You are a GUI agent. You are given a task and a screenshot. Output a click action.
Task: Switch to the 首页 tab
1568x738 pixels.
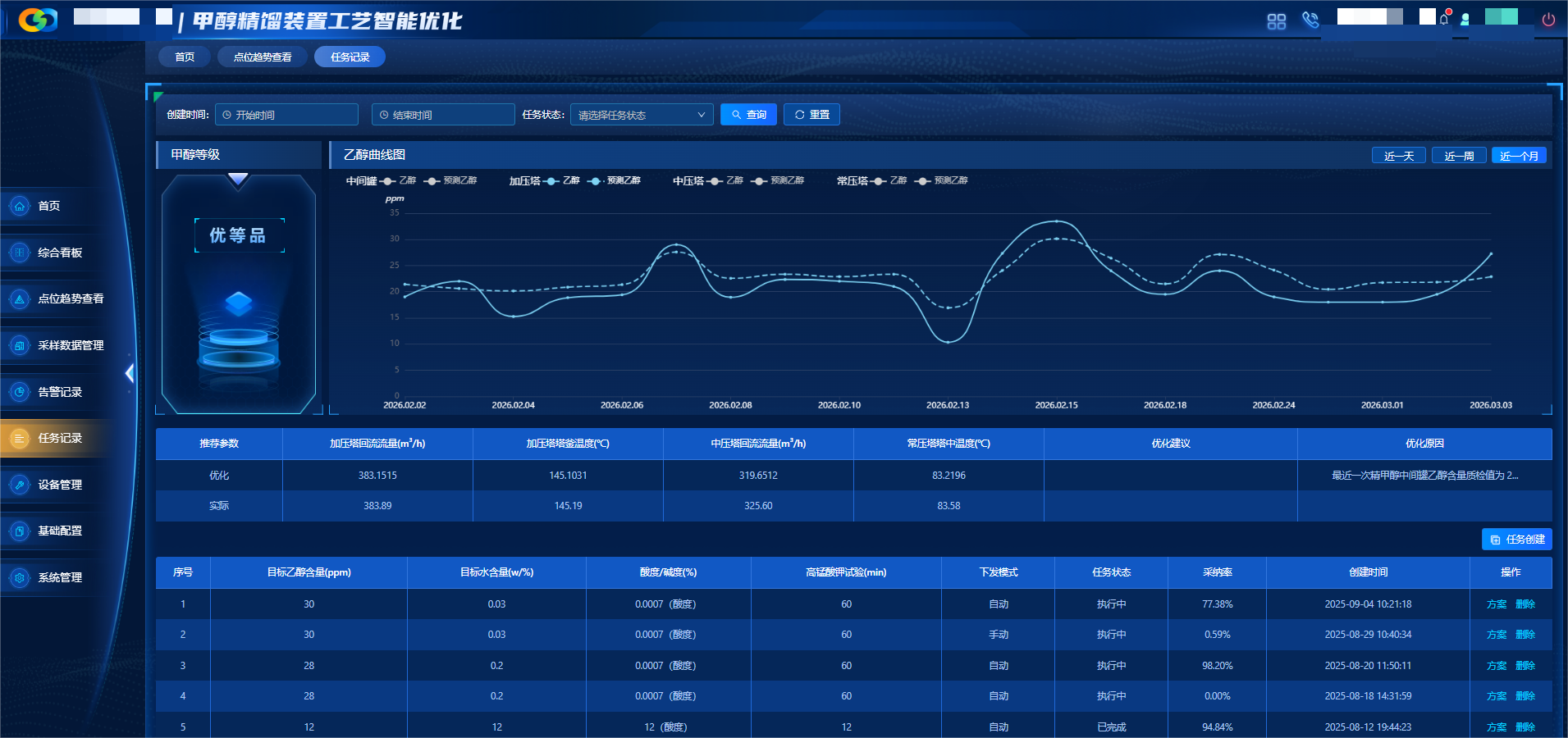point(185,57)
